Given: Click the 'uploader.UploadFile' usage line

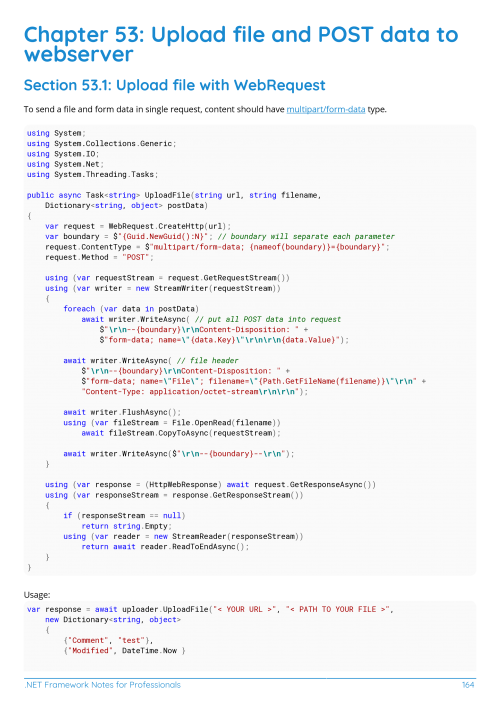Looking at the screenshot, I should [210, 609].
